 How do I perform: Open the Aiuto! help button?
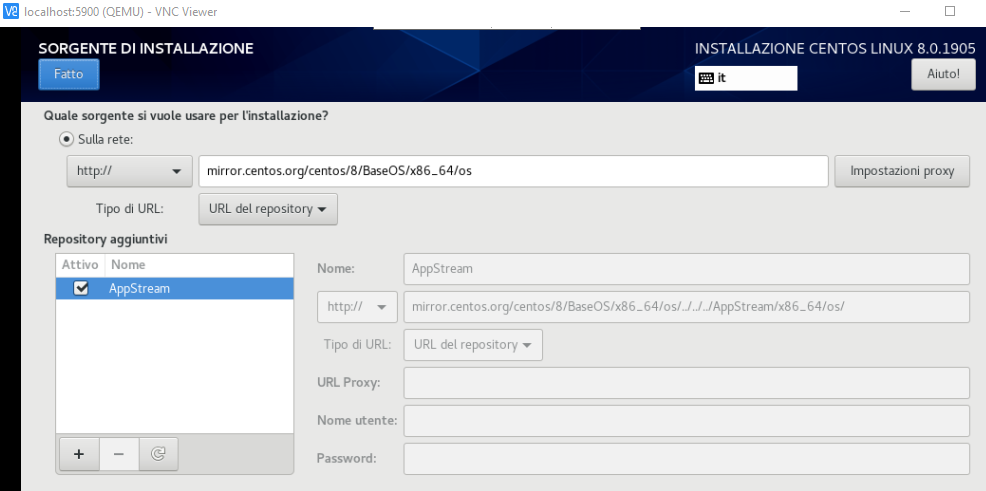(943, 74)
